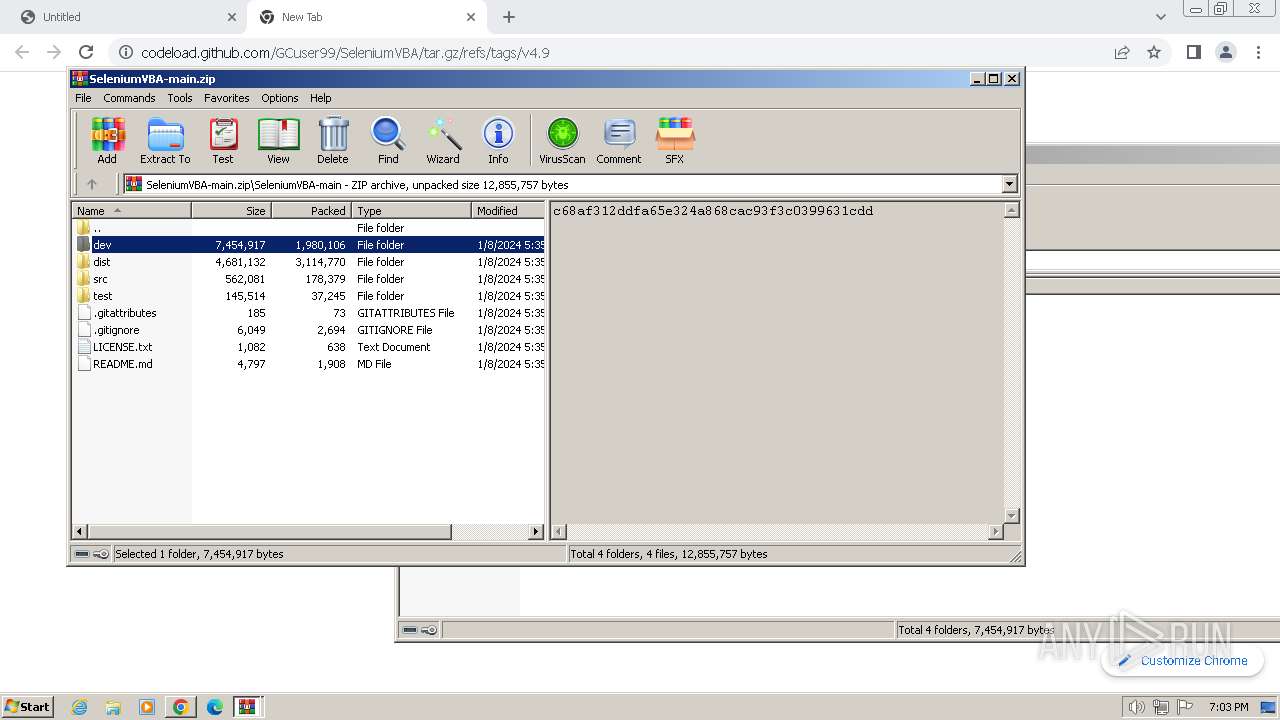Click the Test archive icon
Image resolution: width=1280 pixels, height=720 pixels.
tap(223, 141)
